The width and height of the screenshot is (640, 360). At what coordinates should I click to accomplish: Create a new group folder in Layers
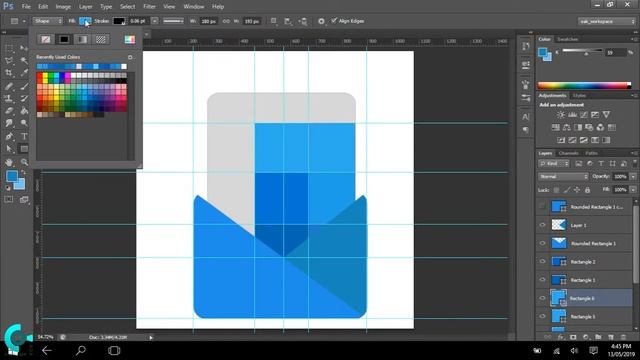pos(598,337)
